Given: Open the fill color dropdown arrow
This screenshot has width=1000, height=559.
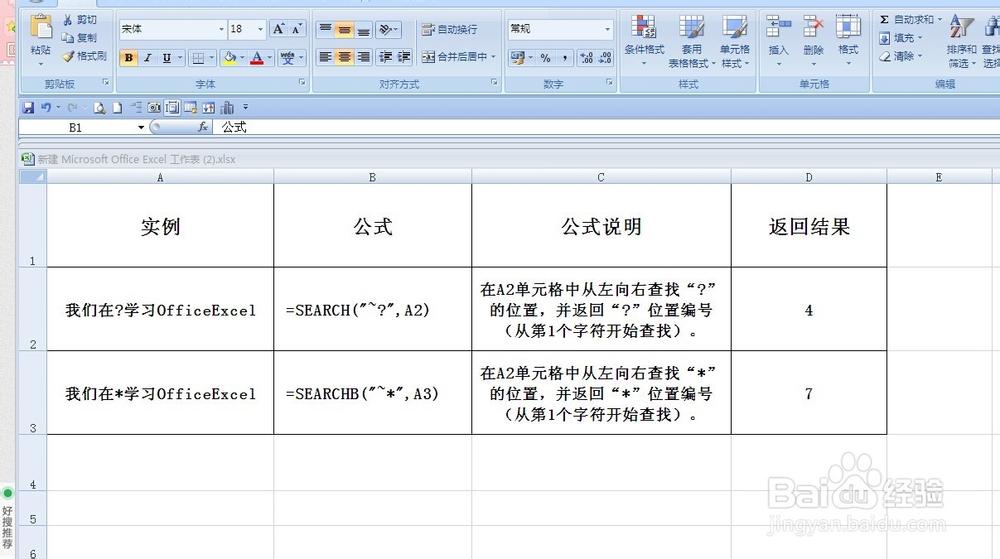Looking at the screenshot, I should click(x=242, y=57).
